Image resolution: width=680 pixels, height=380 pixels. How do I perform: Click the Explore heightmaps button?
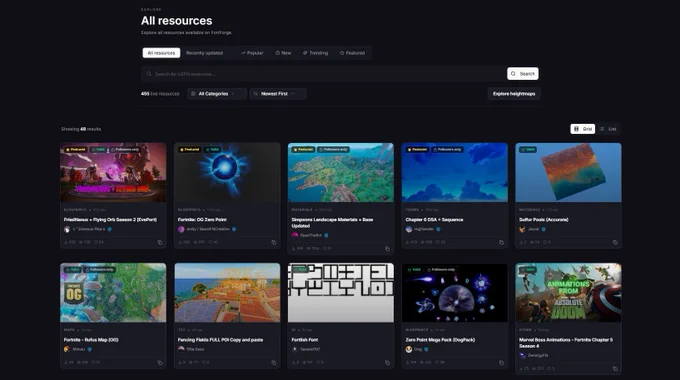pos(514,94)
